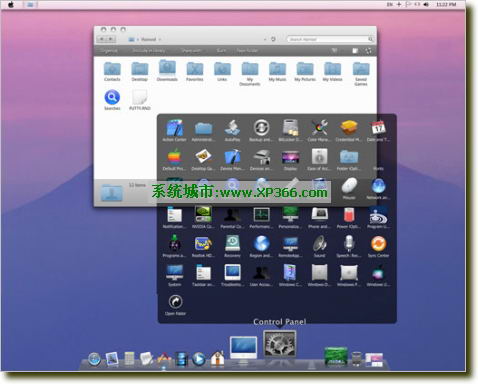The image size is (478, 384).
Task: Open the NVIDIA Control Panel item
Action: (203, 218)
